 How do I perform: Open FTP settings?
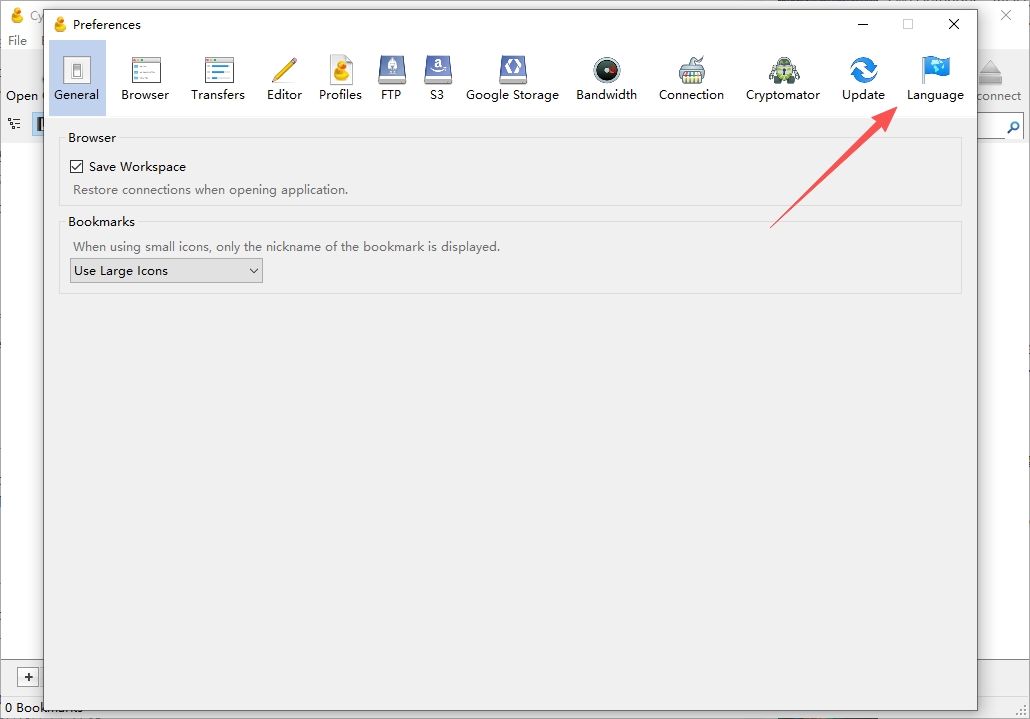tap(391, 78)
